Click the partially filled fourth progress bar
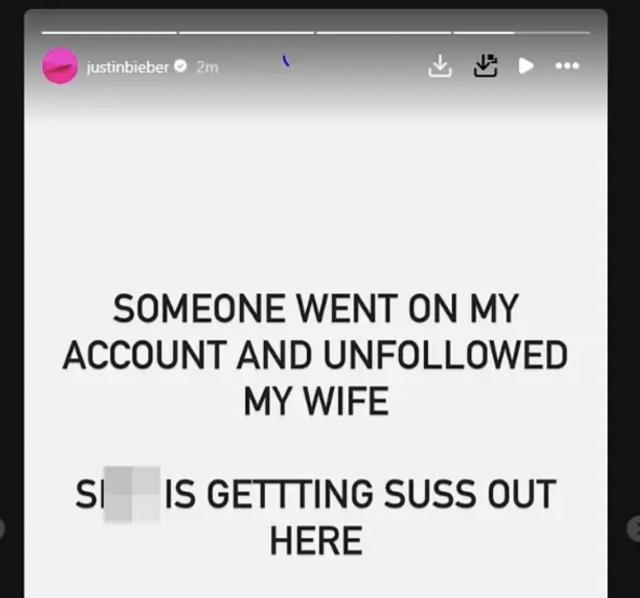 point(522,32)
